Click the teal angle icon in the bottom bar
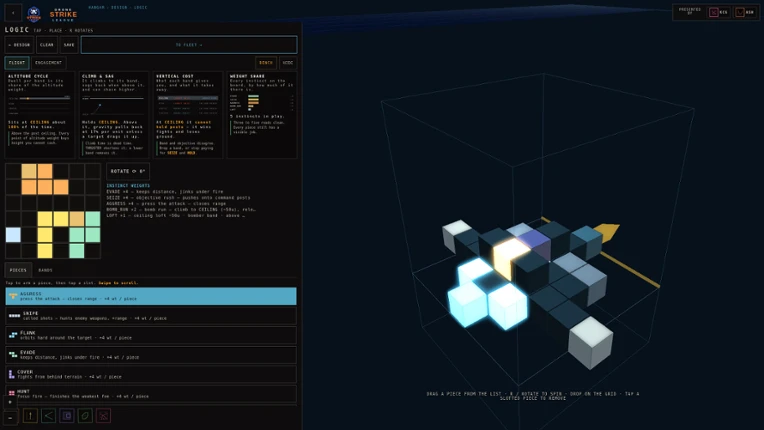Screen dimensions: 764x430 (x=48, y=416)
